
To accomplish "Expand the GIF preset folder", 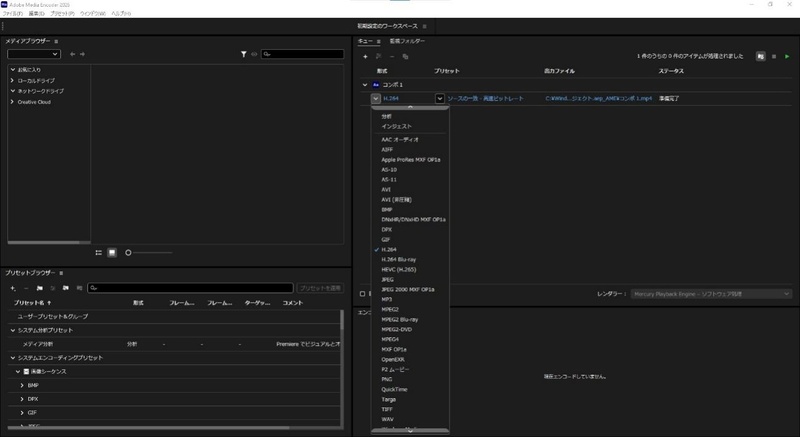I will [x=22, y=413].
